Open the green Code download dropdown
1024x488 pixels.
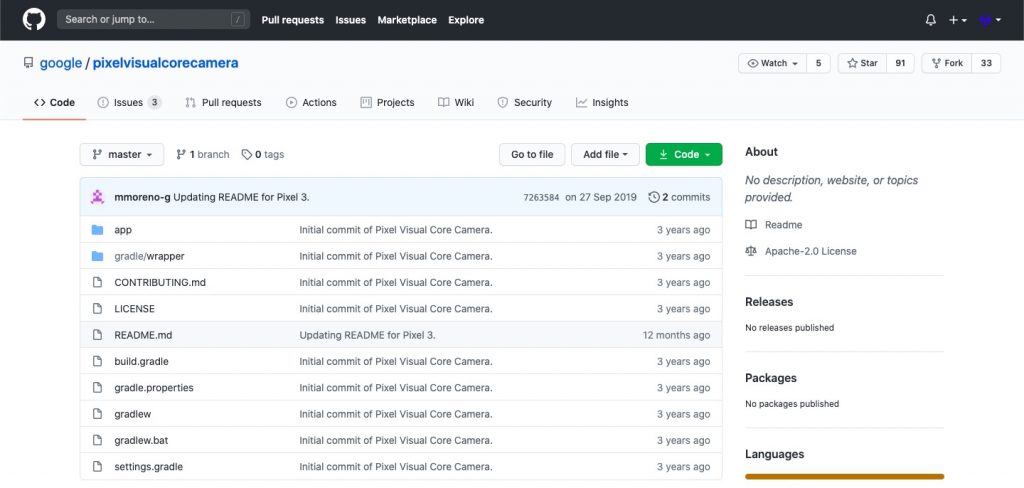click(x=684, y=155)
